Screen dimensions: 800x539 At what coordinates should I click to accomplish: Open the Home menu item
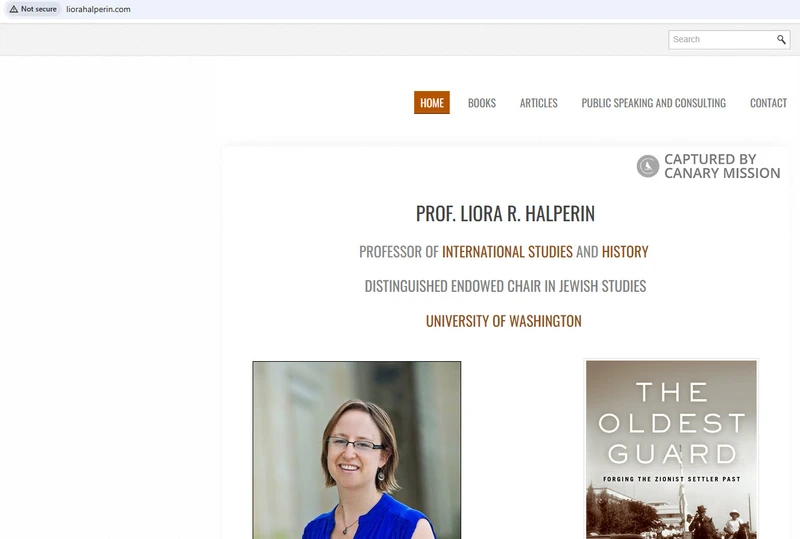432,103
